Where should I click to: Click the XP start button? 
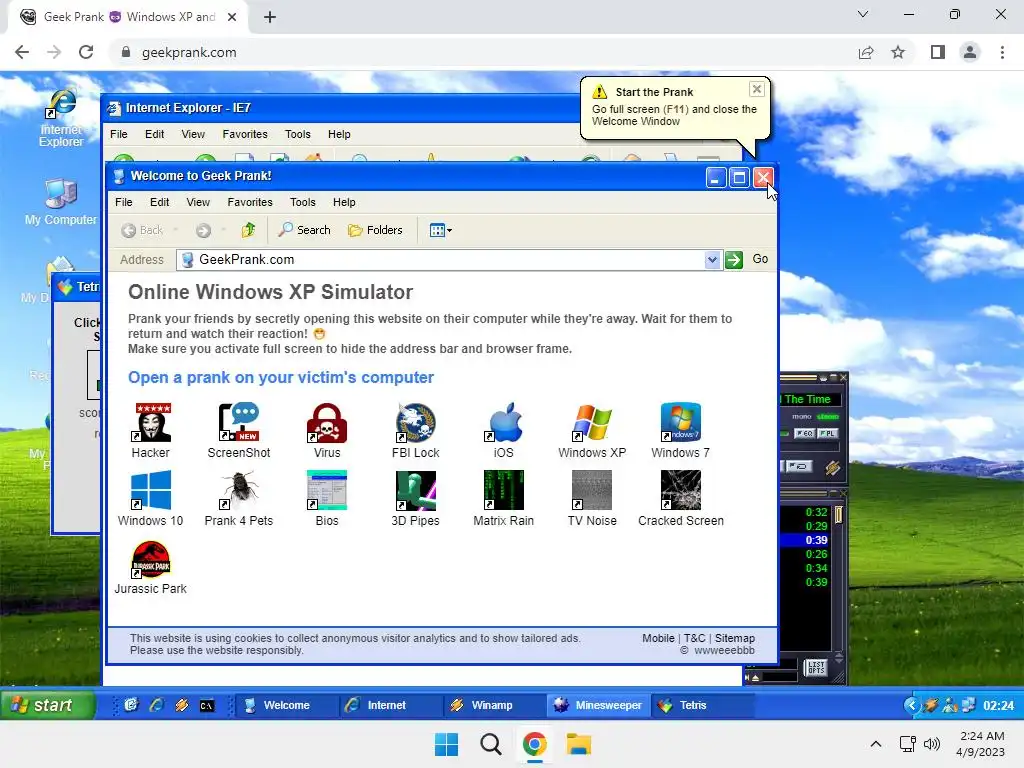click(x=48, y=705)
